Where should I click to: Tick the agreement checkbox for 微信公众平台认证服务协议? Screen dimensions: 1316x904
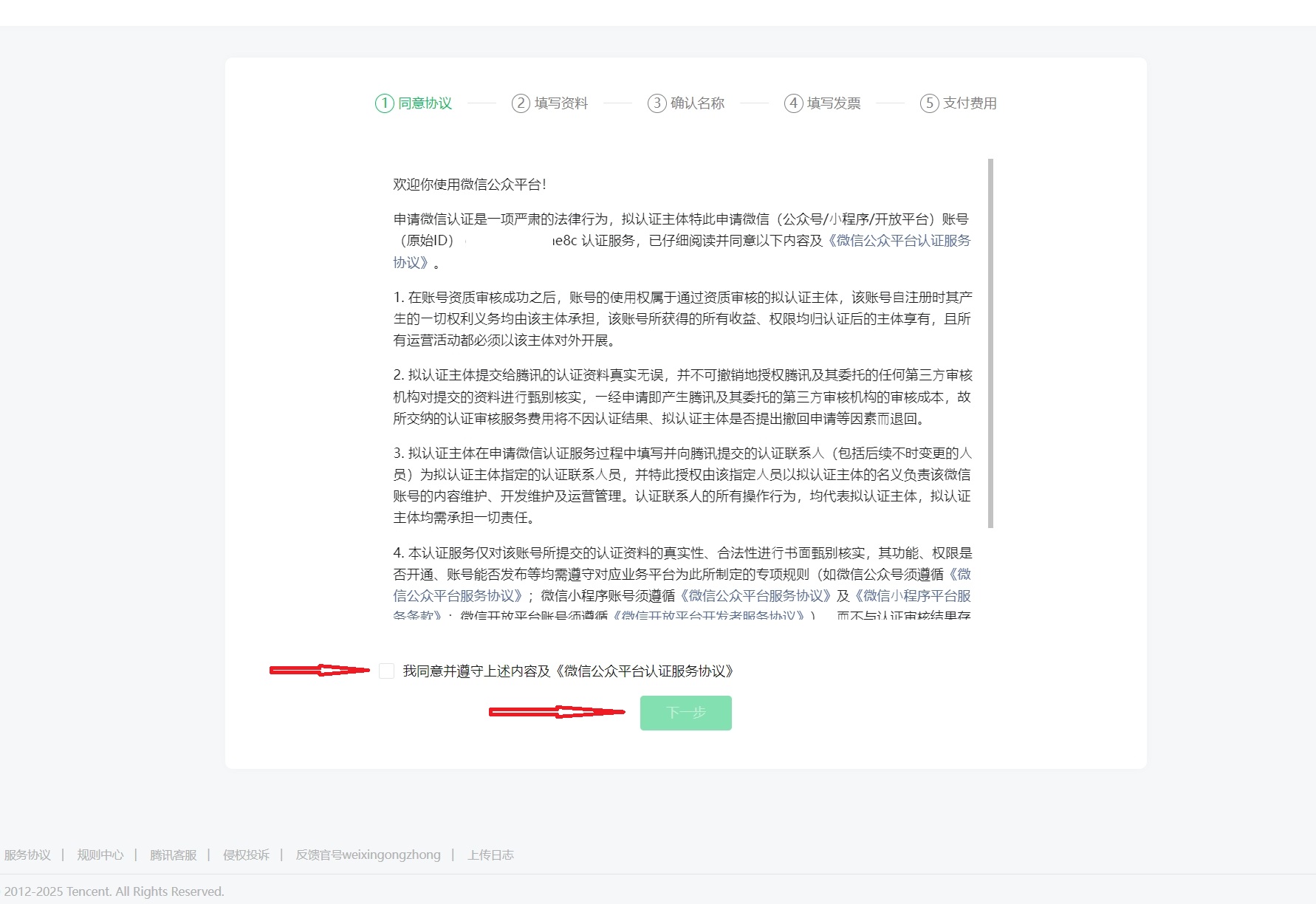[x=386, y=671]
